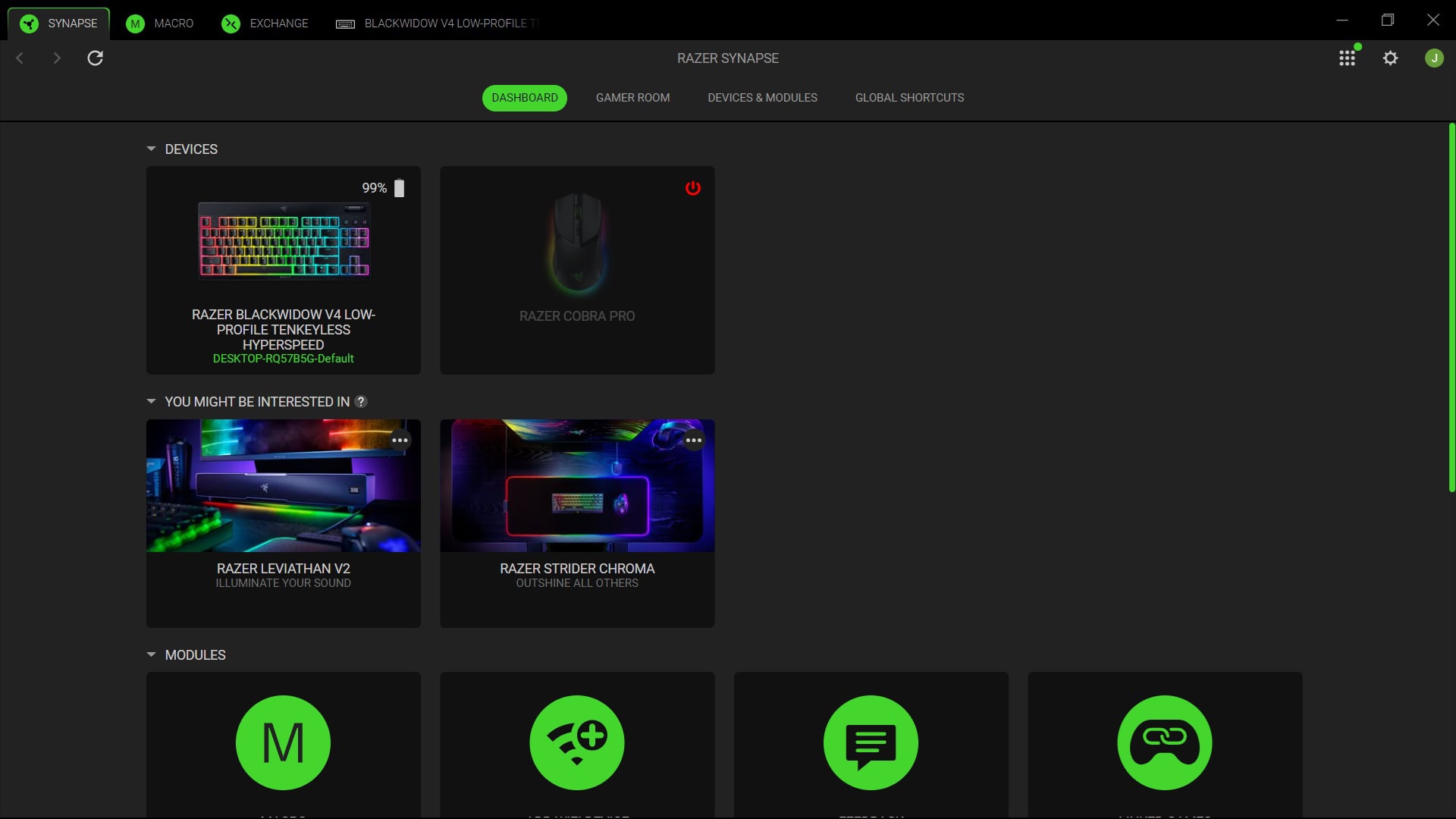
Task: Open Devices & Modules section
Action: point(762,98)
